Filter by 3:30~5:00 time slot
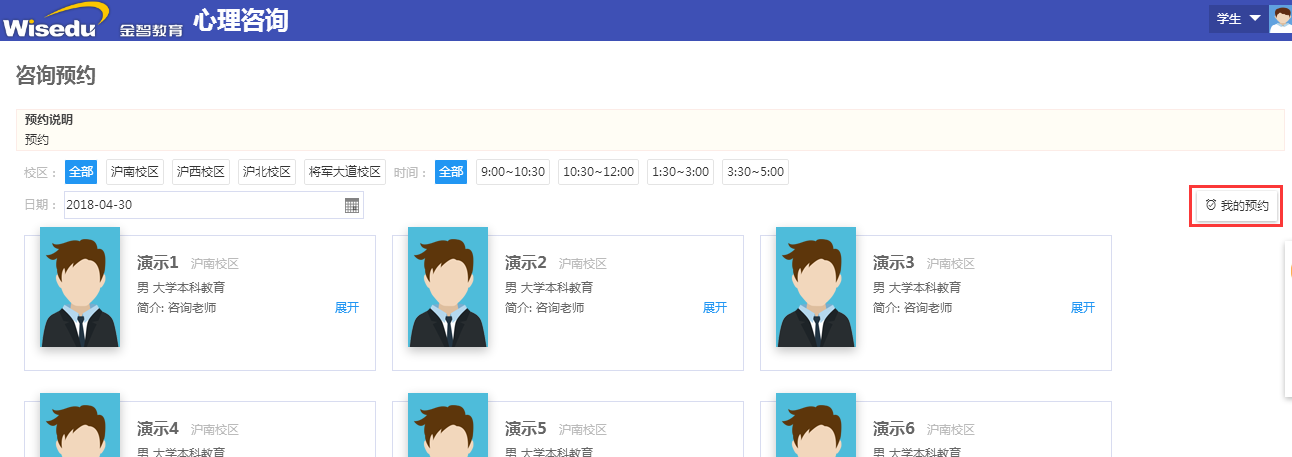 click(755, 172)
